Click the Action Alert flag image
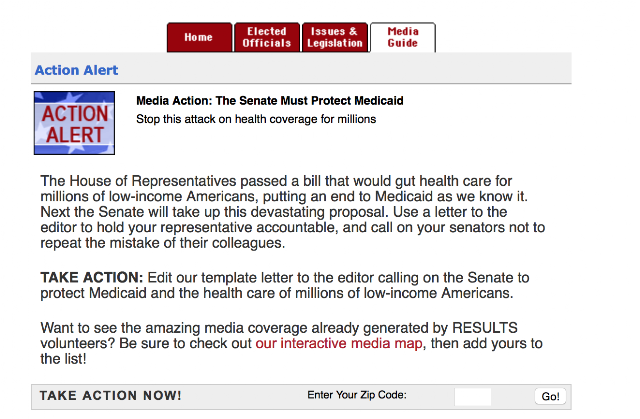The width and height of the screenshot is (640, 419). pos(74,123)
